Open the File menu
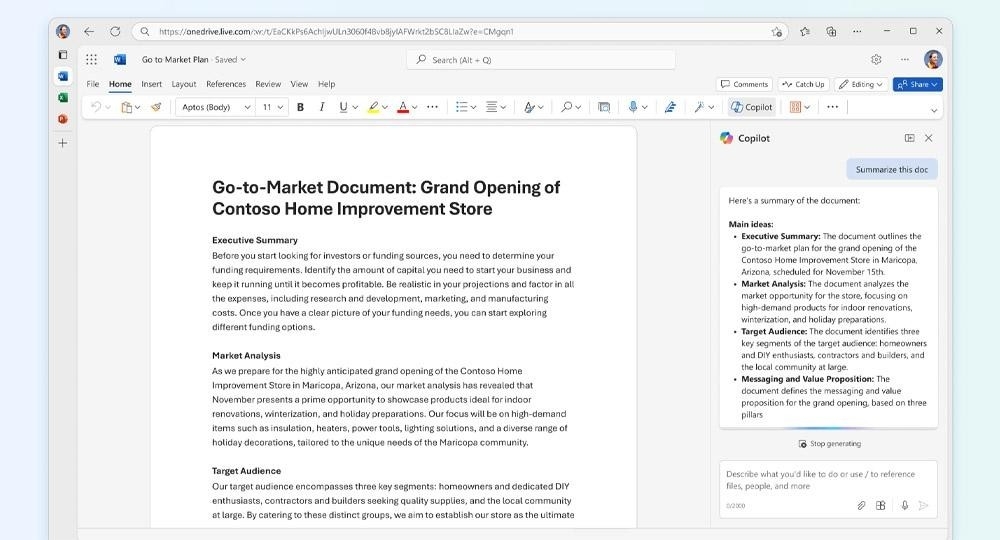Image resolution: width=1000 pixels, height=540 pixels. pos(92,84)
